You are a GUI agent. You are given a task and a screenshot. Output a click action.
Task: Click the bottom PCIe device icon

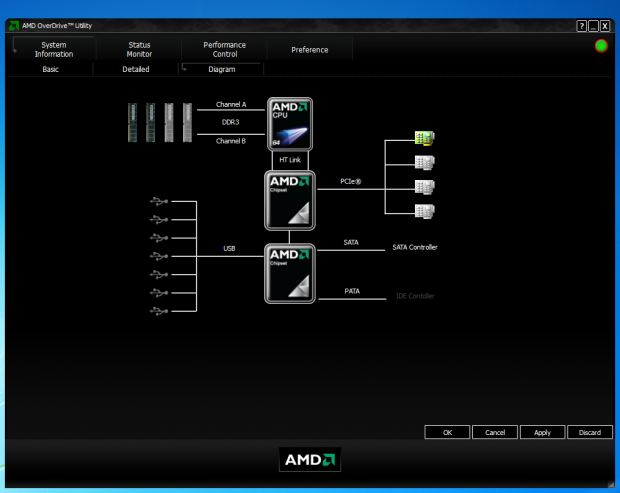click(x=424, y=209)
